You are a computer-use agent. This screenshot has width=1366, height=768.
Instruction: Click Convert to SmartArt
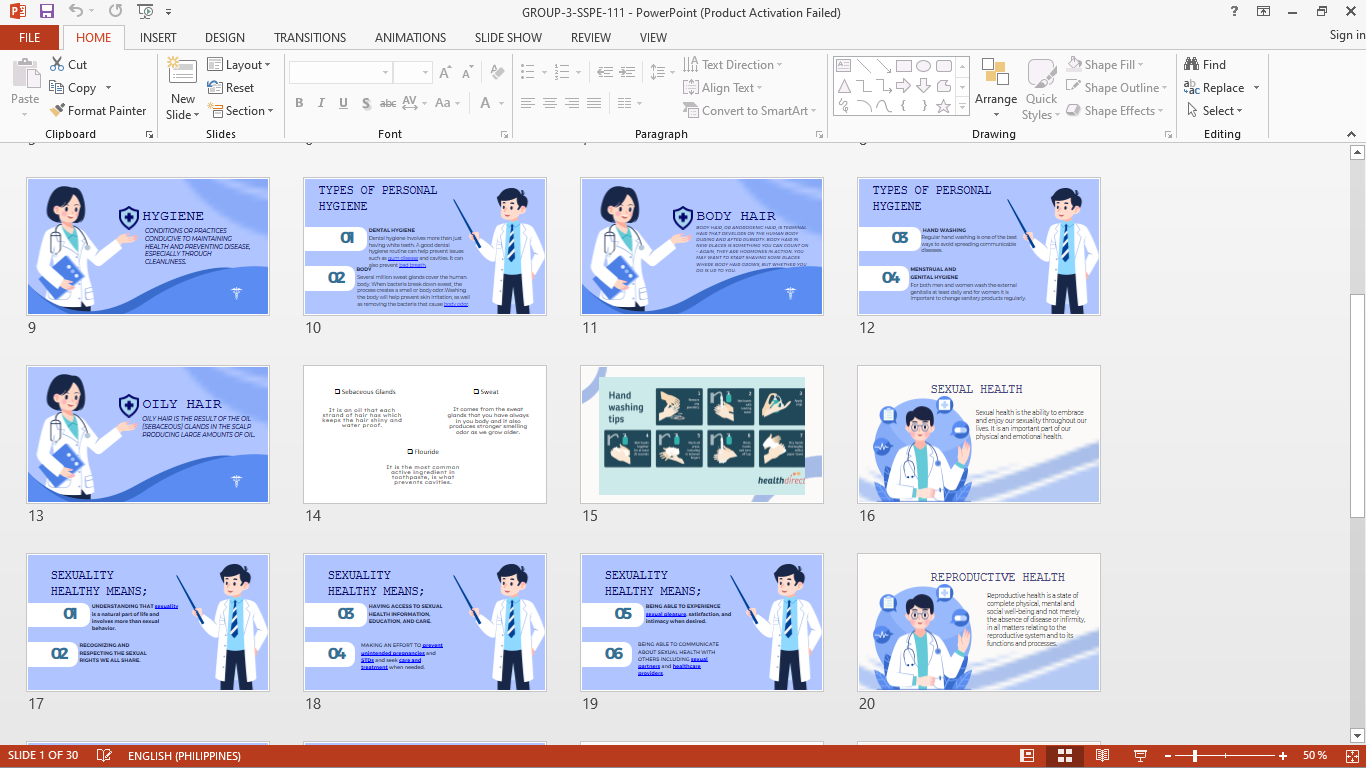[x=750, y=110]
